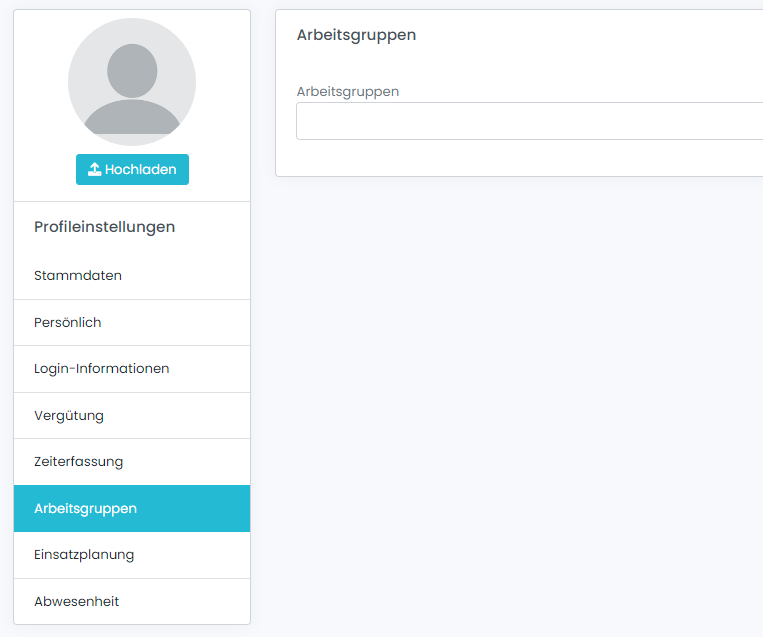Select highlighted Arbeitsgruppen sidebar item
763x637 pixels.
pyautogui.click(x=85, y=508)
